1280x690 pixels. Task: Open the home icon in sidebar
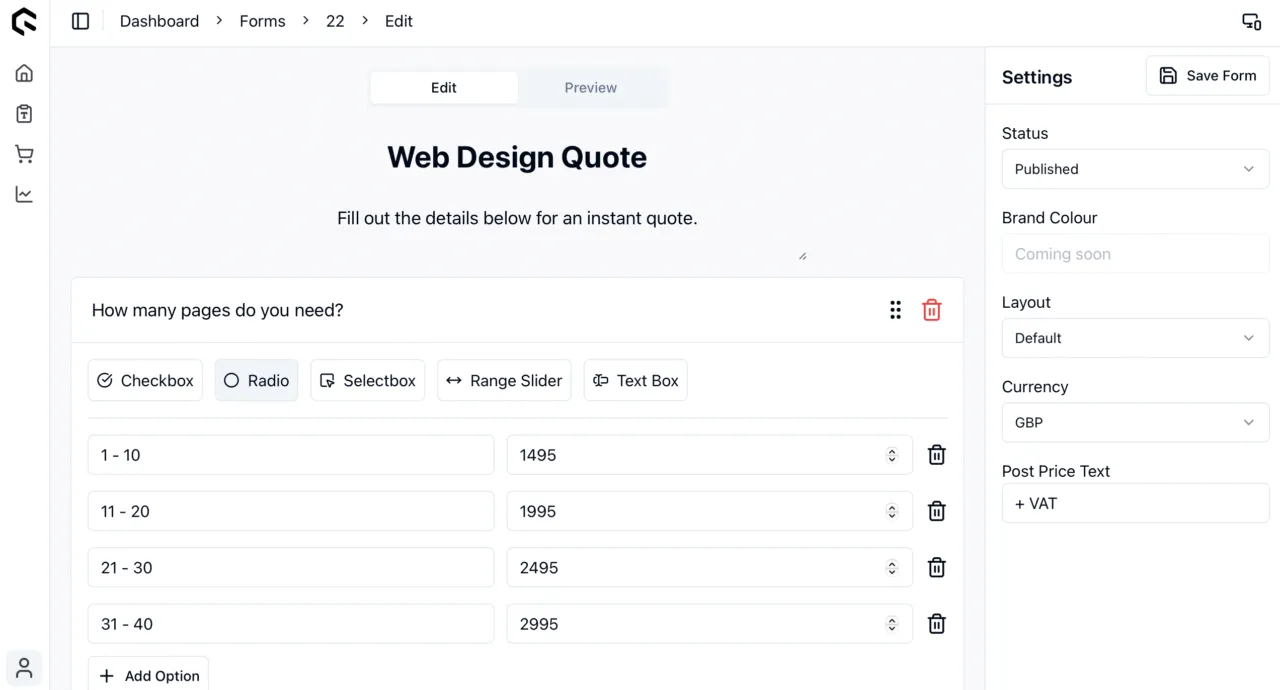(x=24, y=73)
